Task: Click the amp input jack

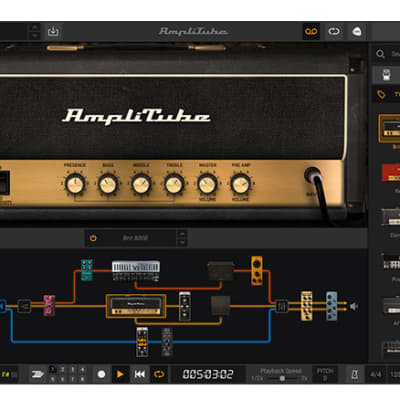Action: coord(312,175)
